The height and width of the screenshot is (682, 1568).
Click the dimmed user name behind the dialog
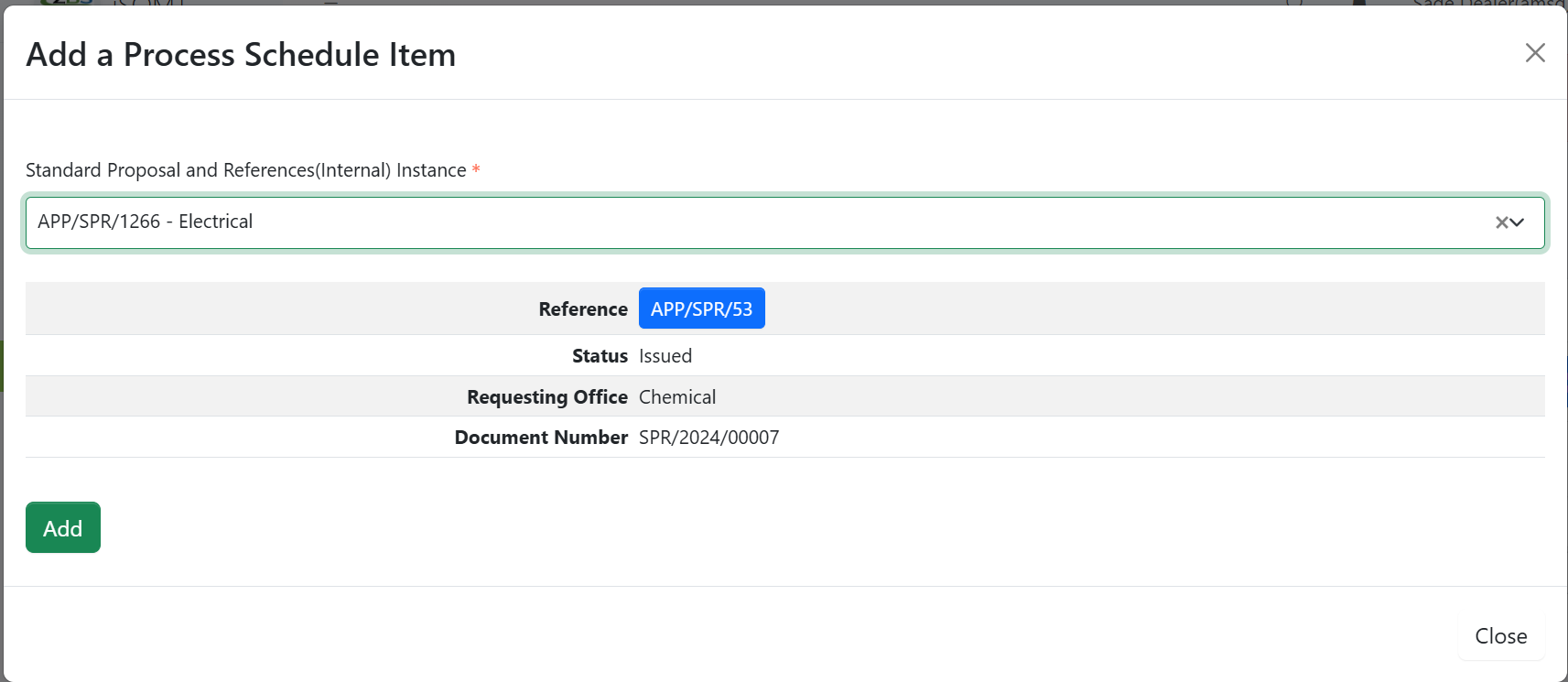coord(1487,4)
